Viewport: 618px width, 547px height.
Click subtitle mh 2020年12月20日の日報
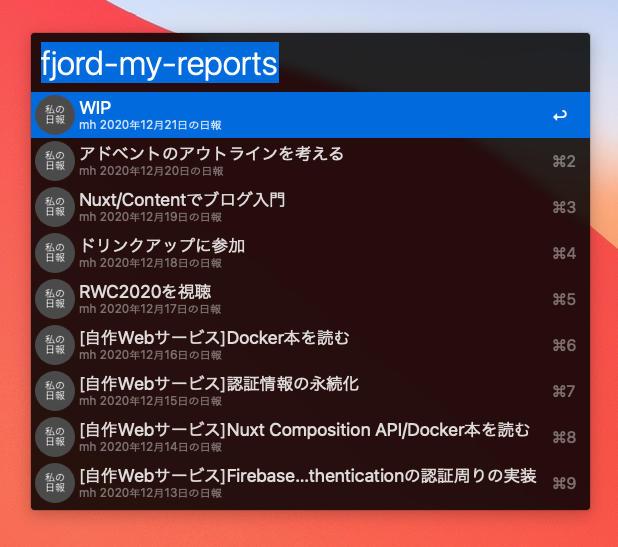click(x=151, y=171)
